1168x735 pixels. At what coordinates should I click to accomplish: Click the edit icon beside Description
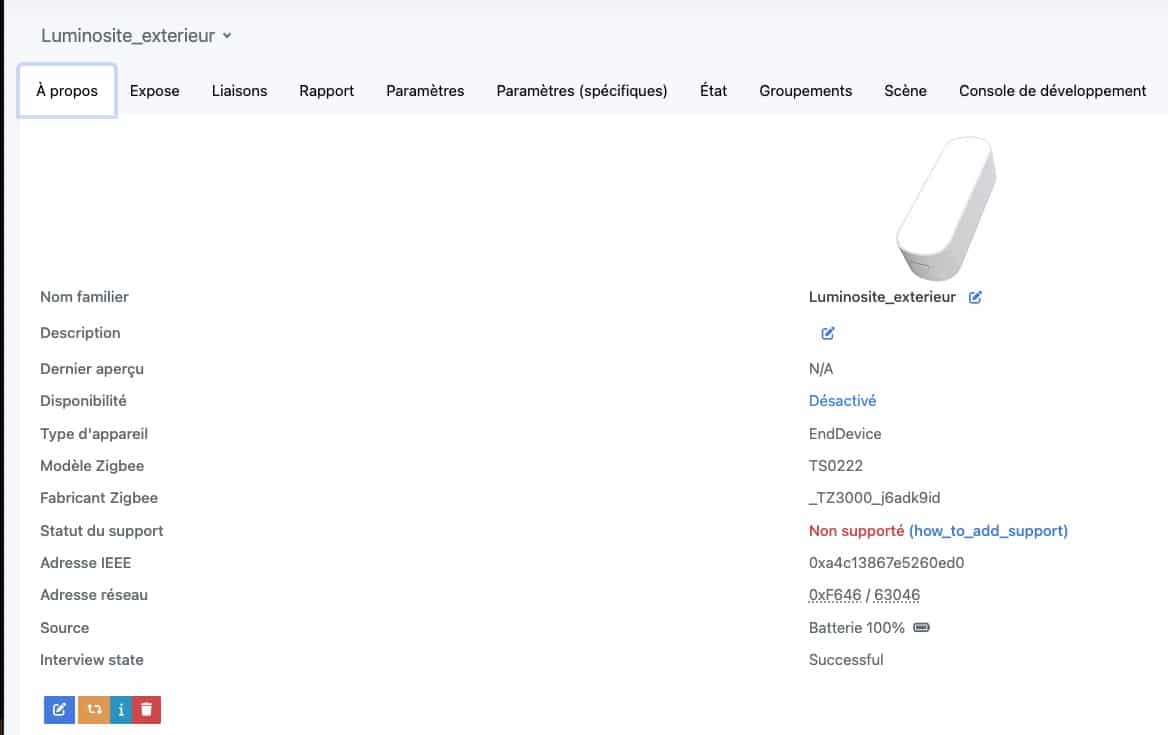click(x=828, y=333)
